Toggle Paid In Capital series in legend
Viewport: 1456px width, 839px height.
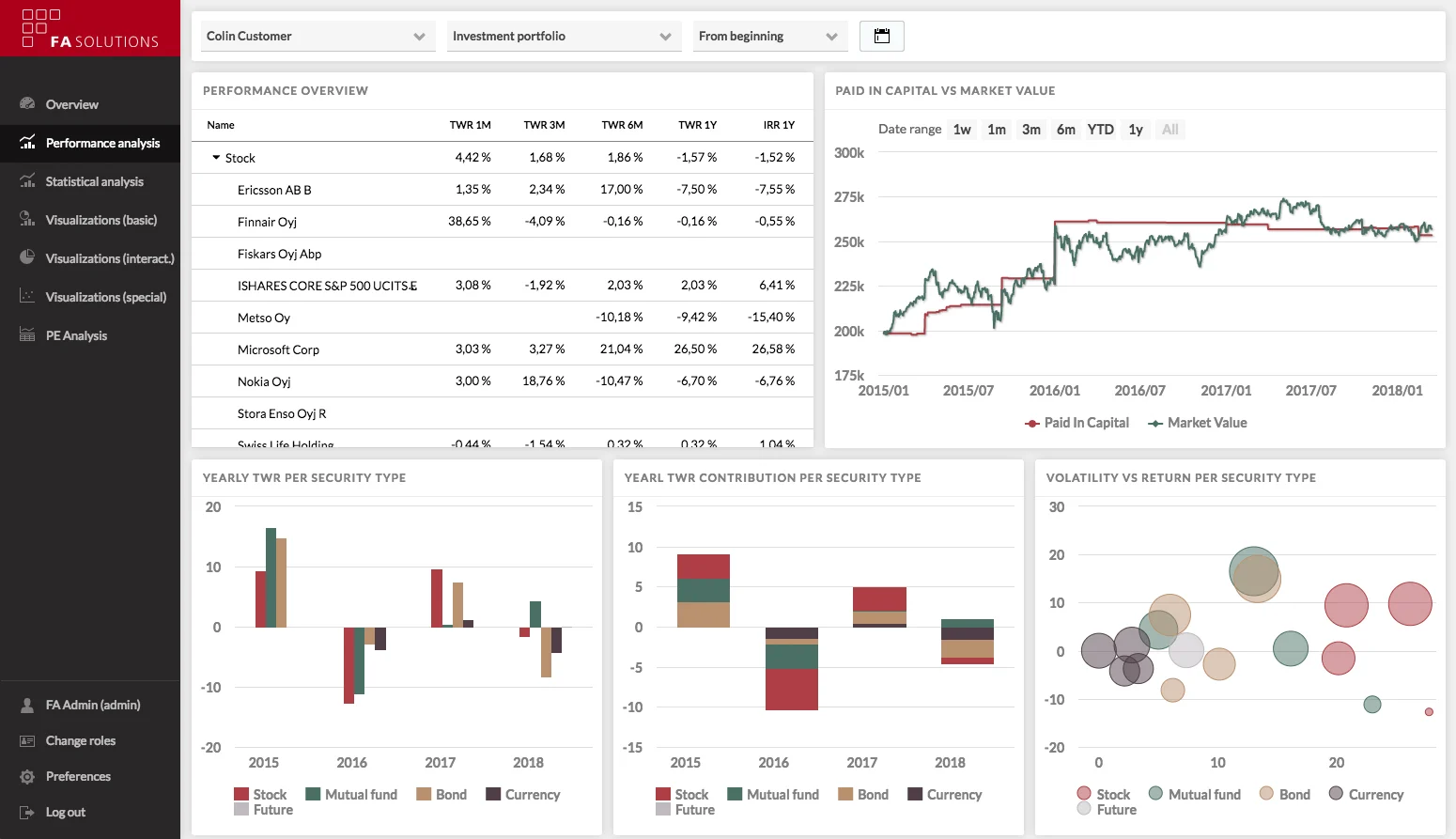click(x=1077, y=423)
